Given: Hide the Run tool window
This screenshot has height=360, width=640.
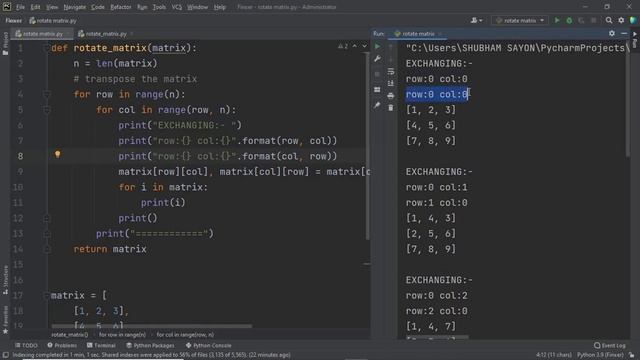Looking at the screenshot, I should 624,33.
